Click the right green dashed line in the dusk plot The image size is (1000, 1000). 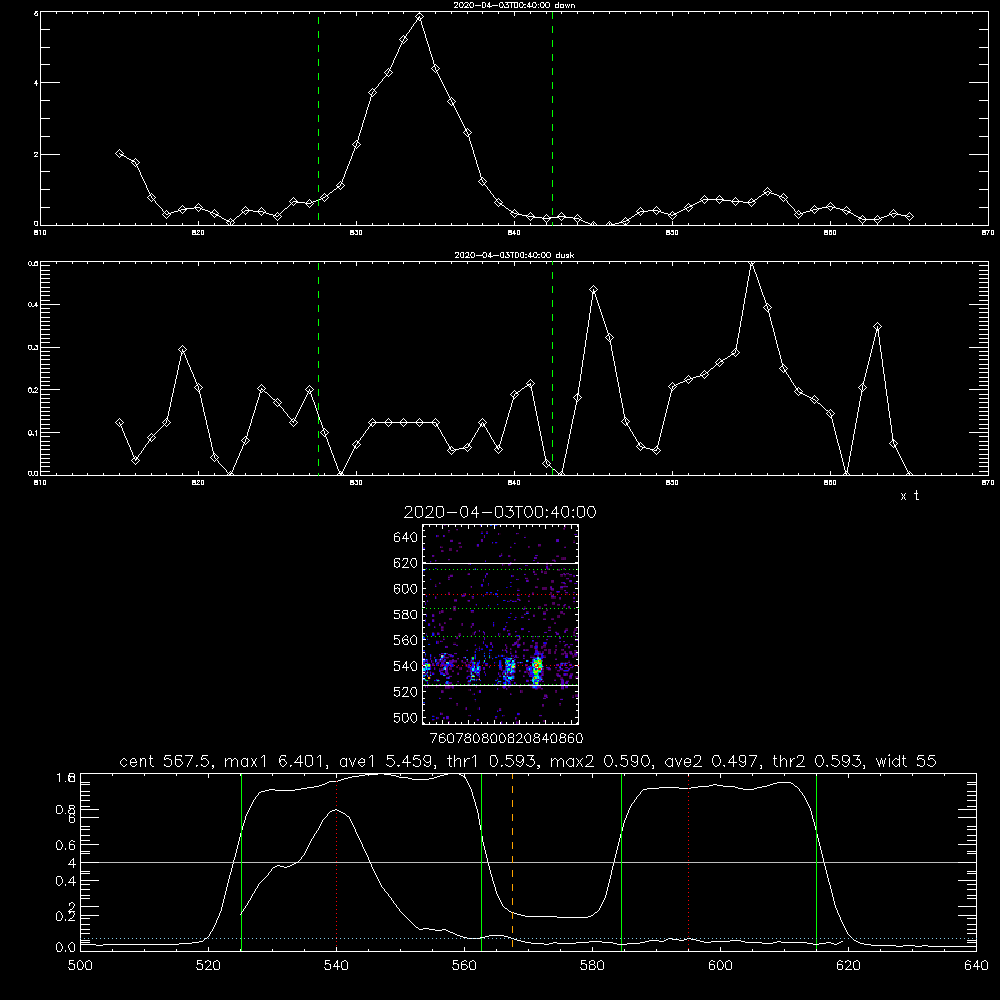tap(552, 368)
